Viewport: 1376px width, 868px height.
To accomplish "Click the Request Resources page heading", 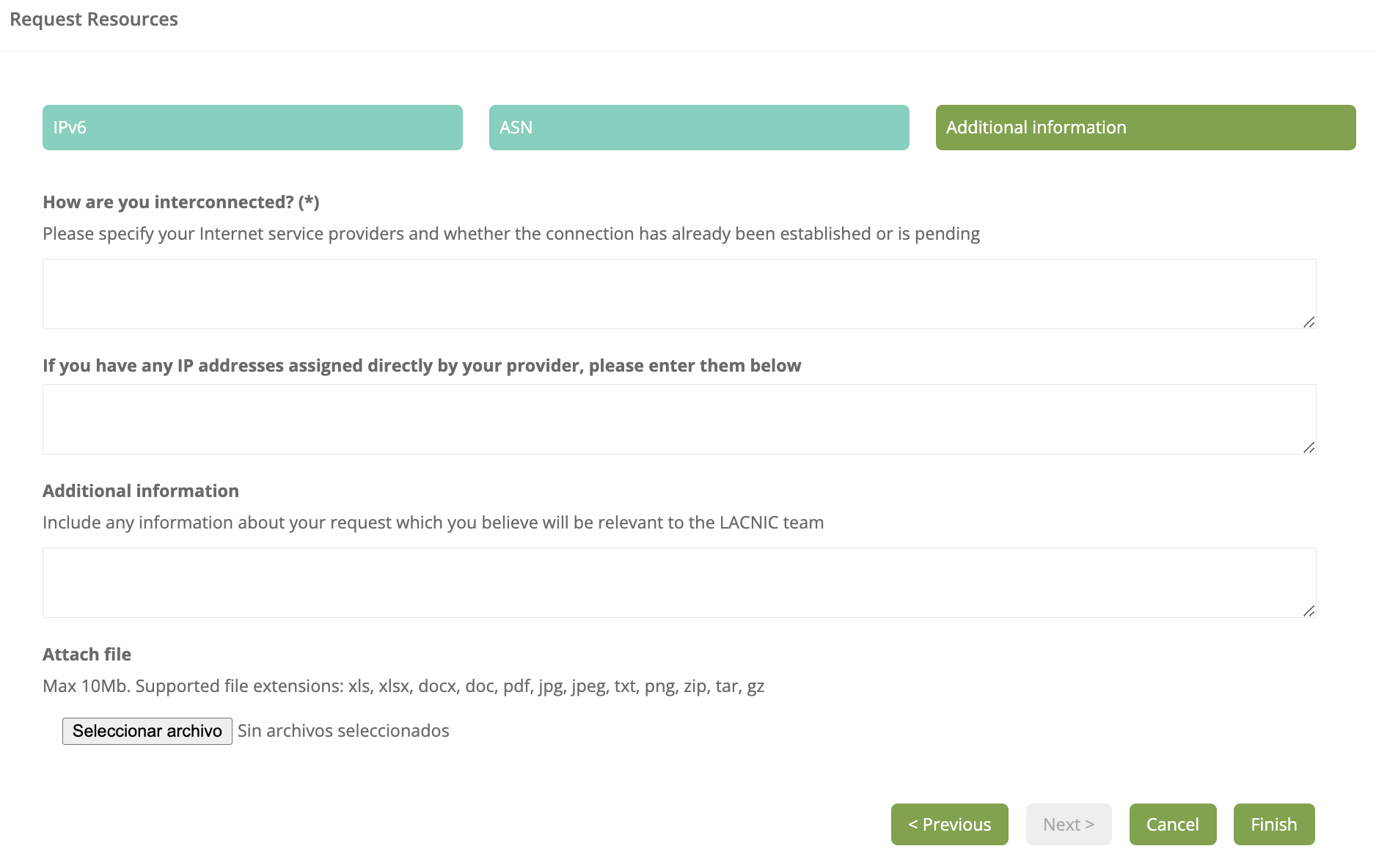I will point(94,20).
